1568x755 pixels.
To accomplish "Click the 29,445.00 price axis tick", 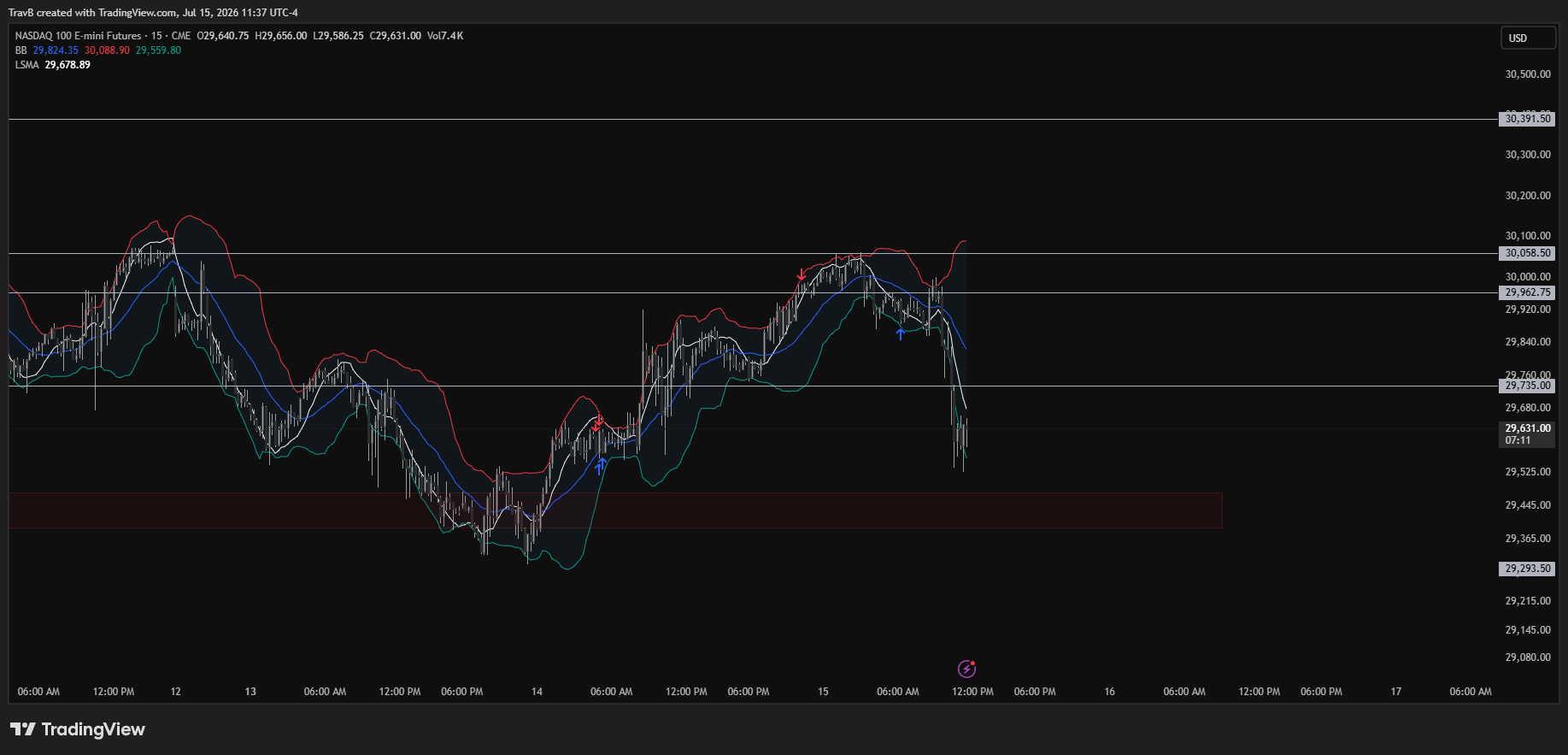I will click(1528, 505).
